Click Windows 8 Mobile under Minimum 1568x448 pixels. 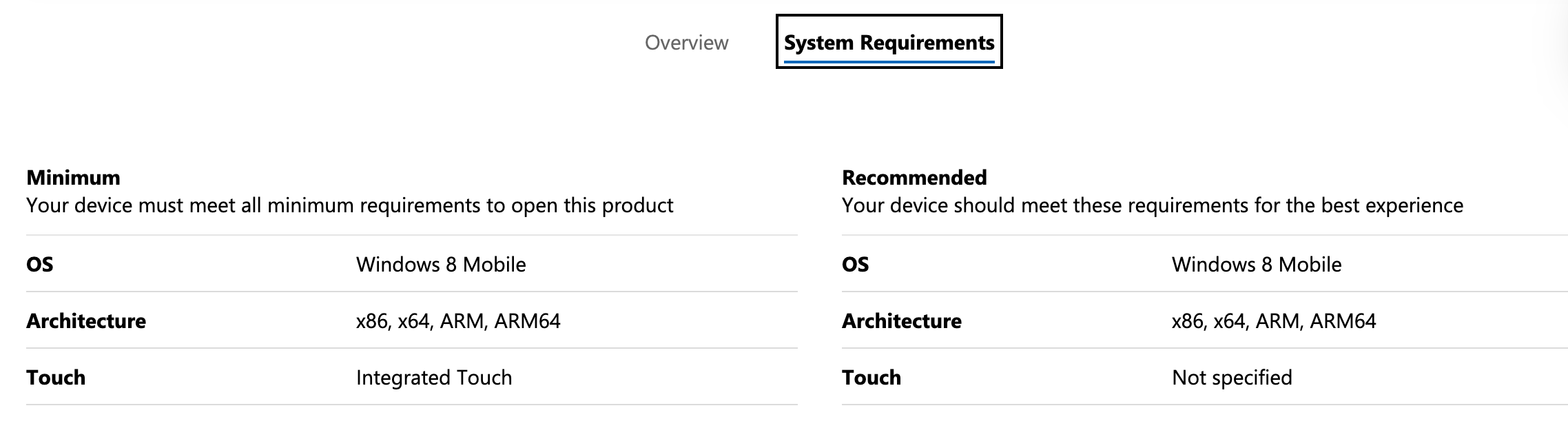pyautogui.click(x=441, y=265)
